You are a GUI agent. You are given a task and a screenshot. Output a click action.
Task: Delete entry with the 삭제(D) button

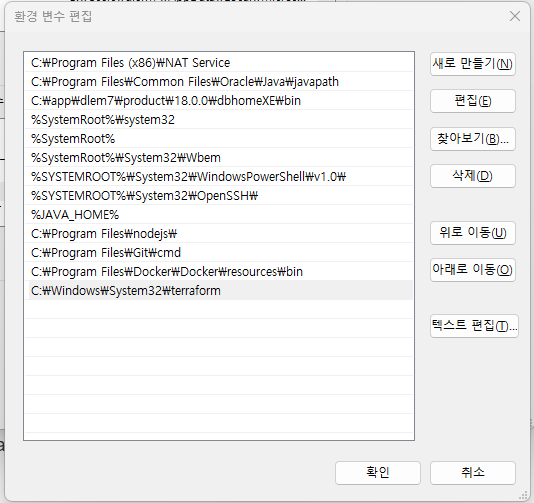[473, 176]
